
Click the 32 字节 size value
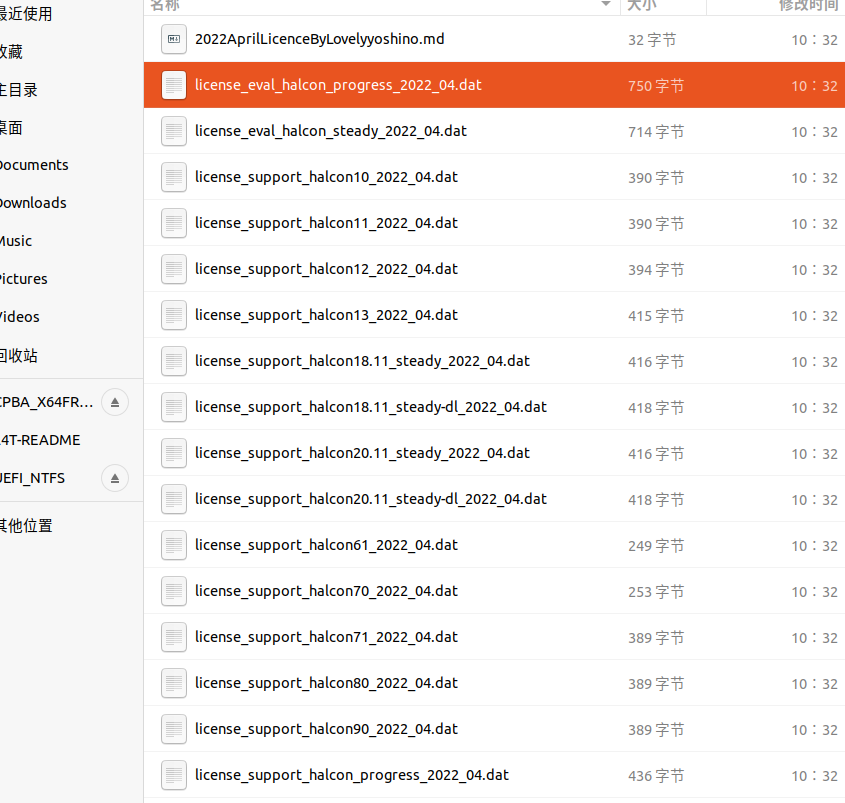[652, 40]
